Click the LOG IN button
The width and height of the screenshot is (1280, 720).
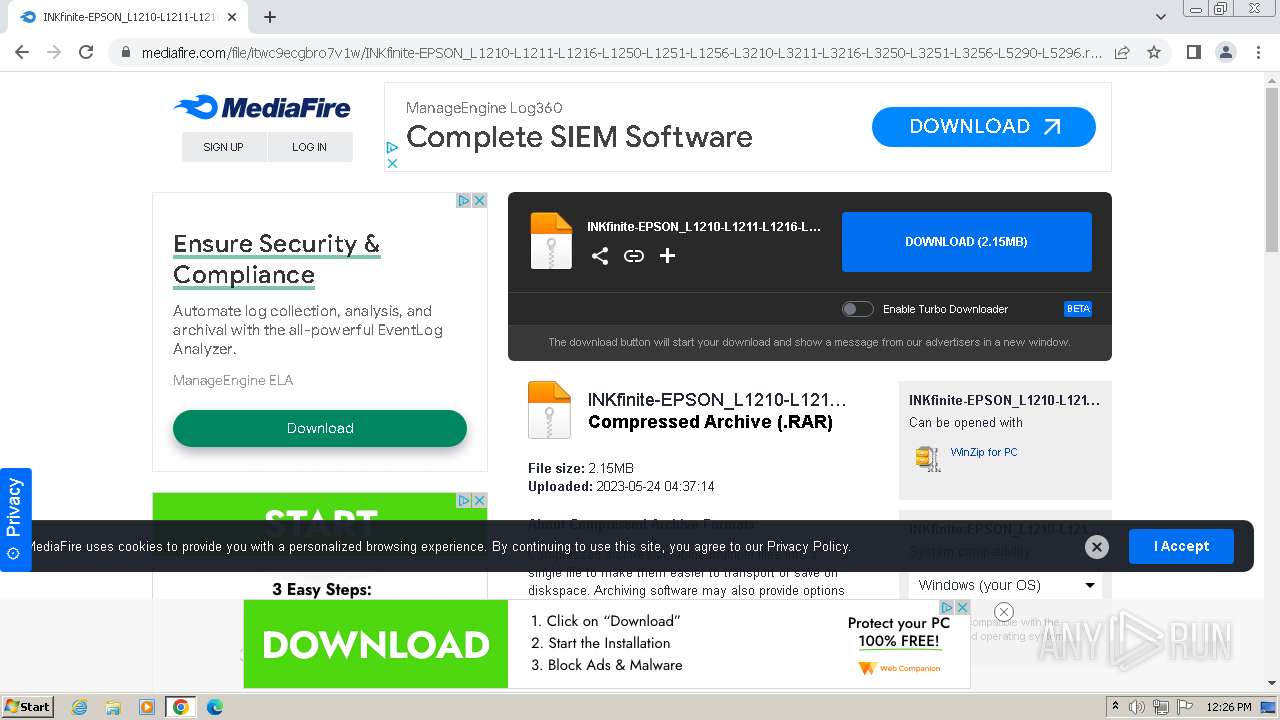(310, 147)
